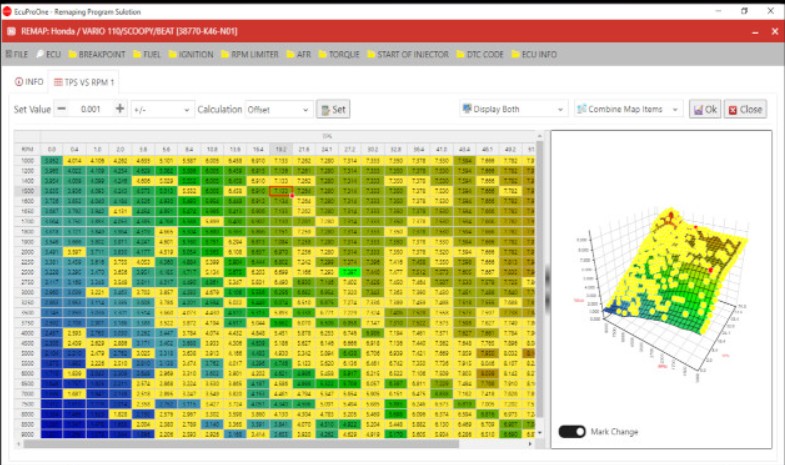The width and height of the screenshot is (785, 465).
Task: Select the RPM header cell
Action: pos(27,149)
